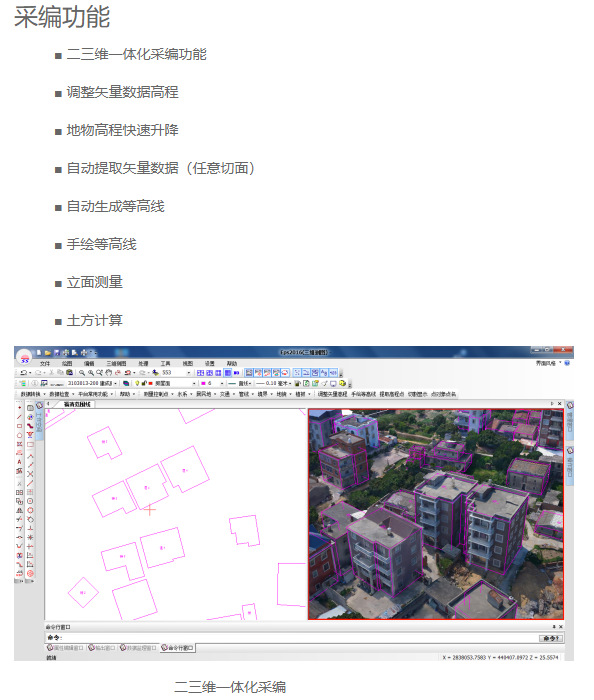Screen dimensions: 594x700
Task: Click the 调整矢量高程 toolbar button
Action: click(332, 394)
